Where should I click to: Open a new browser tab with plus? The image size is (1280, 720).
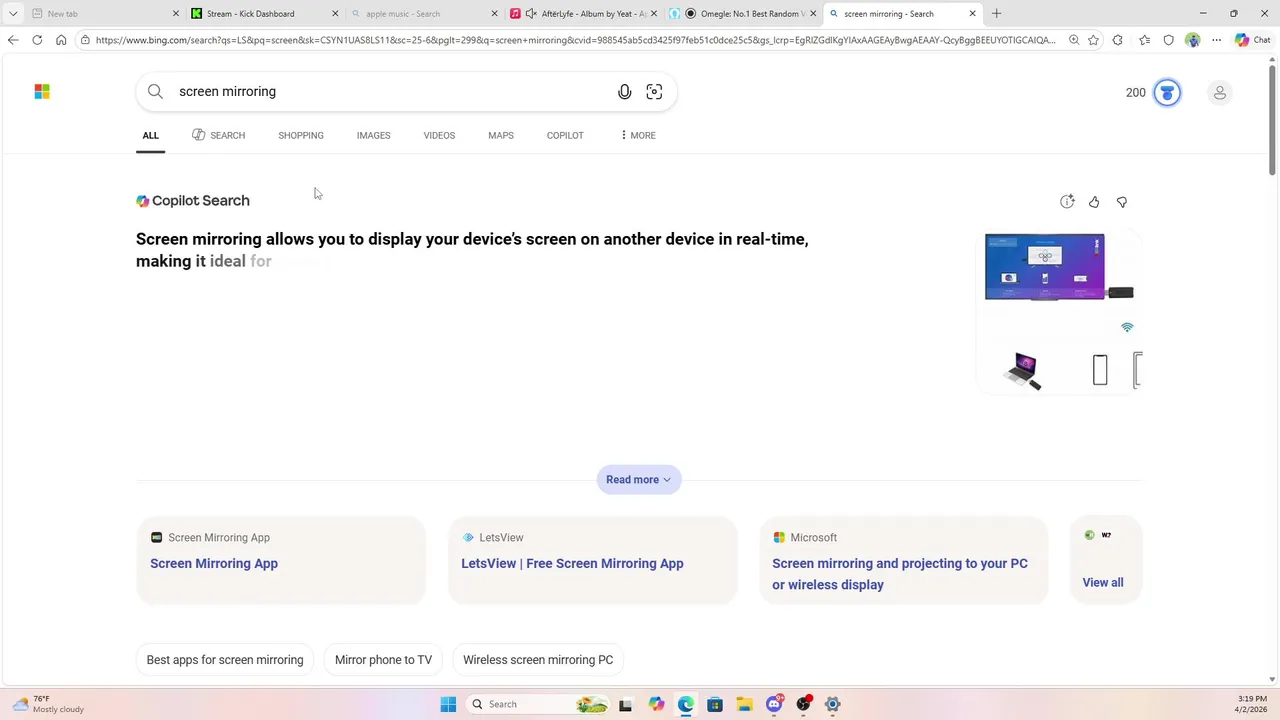pos(996,13)
